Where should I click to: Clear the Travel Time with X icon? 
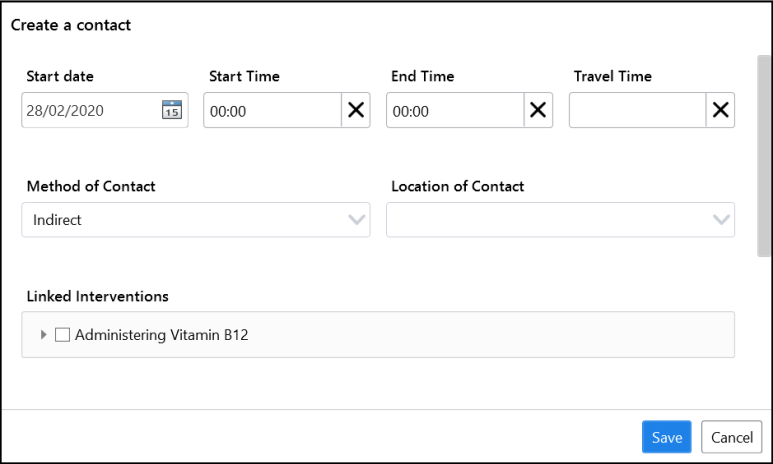point(720,110)
